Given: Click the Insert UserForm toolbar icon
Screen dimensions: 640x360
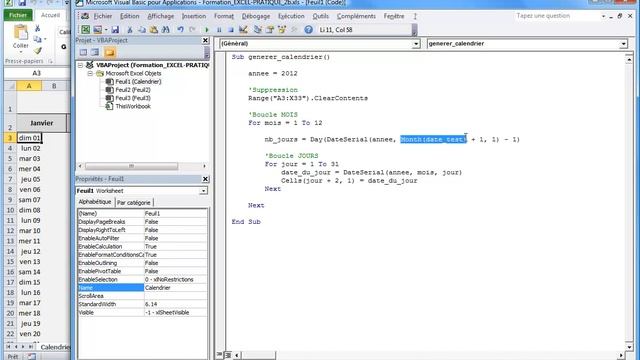Looking at the screenshot, I should (x=97, y=30).
